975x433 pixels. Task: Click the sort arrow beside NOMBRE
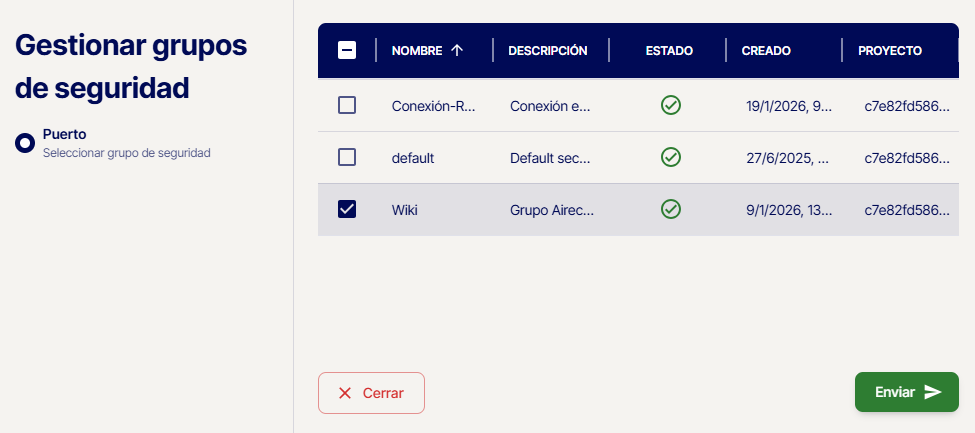(x=457, y=50)
